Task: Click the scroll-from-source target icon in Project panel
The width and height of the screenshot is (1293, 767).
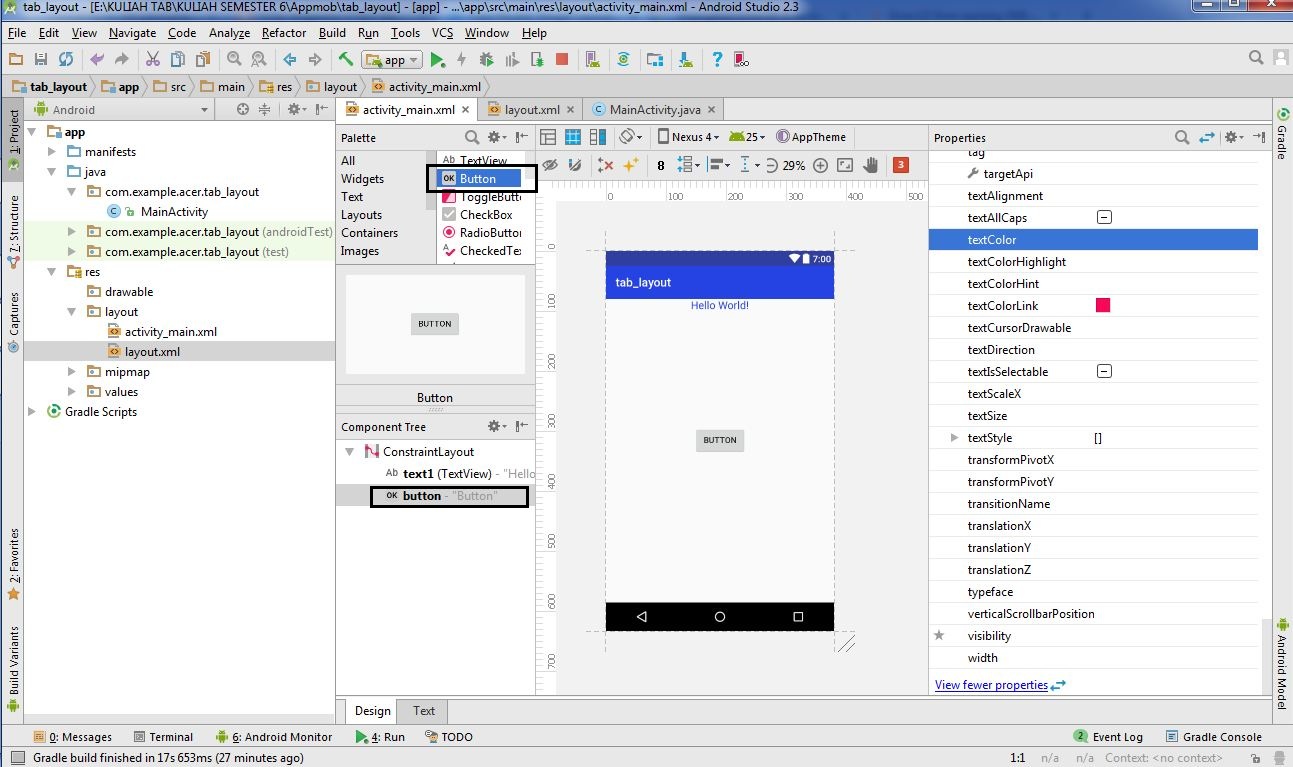Action: [242, 110]
